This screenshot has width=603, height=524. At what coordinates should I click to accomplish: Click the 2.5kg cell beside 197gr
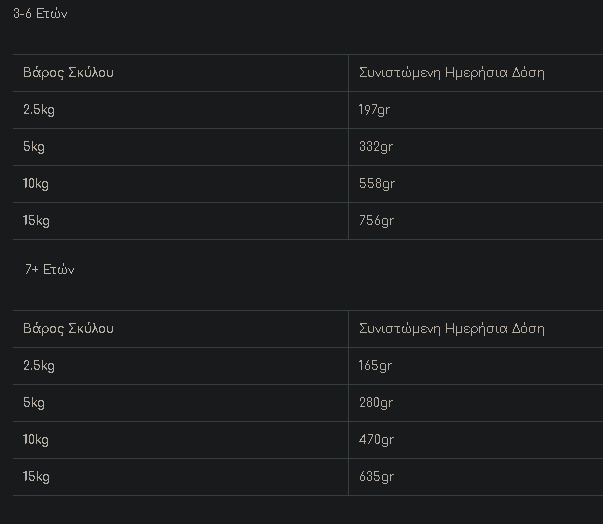tap(39, 110)
